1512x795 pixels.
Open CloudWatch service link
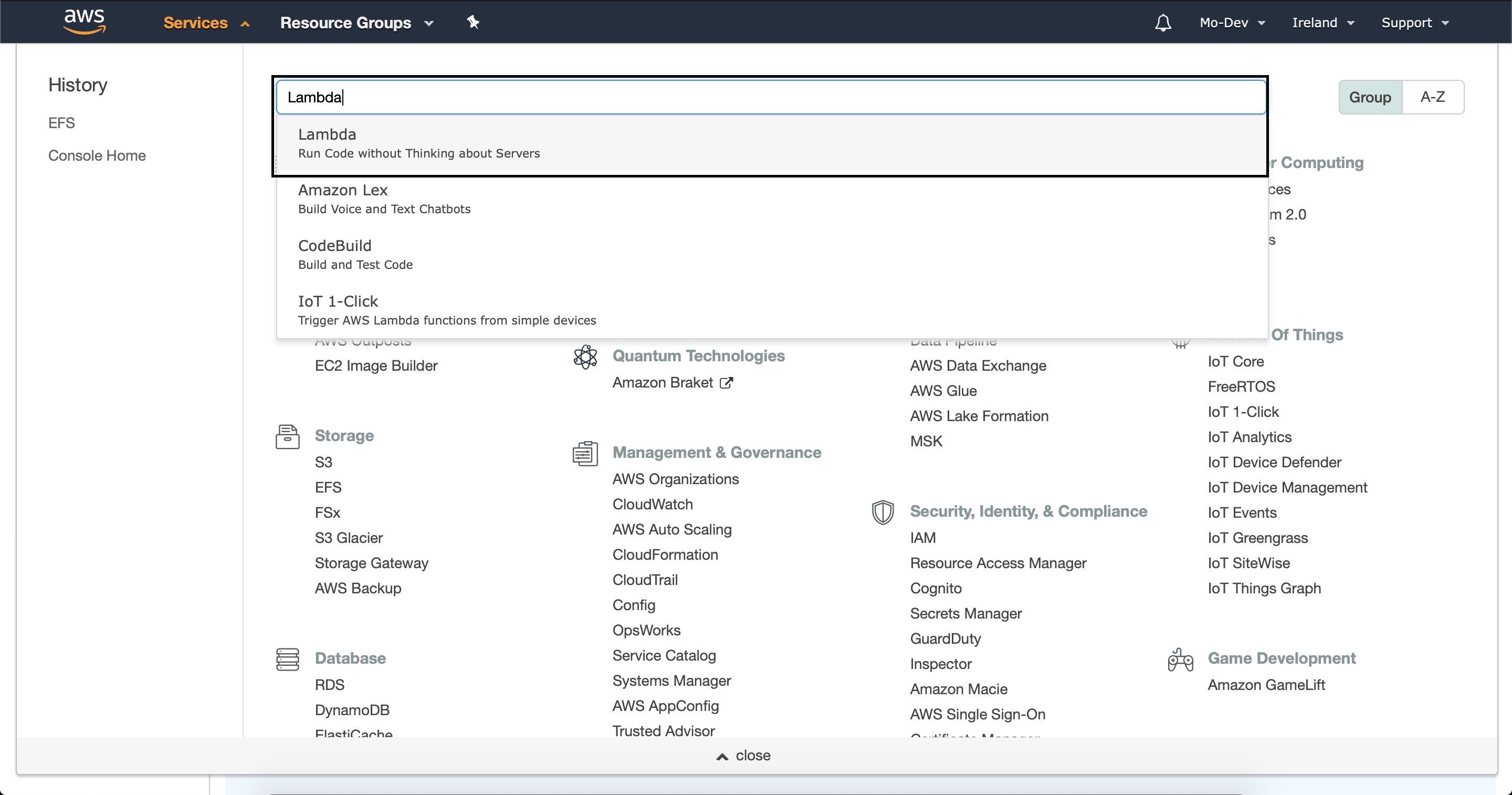point(652,505)
